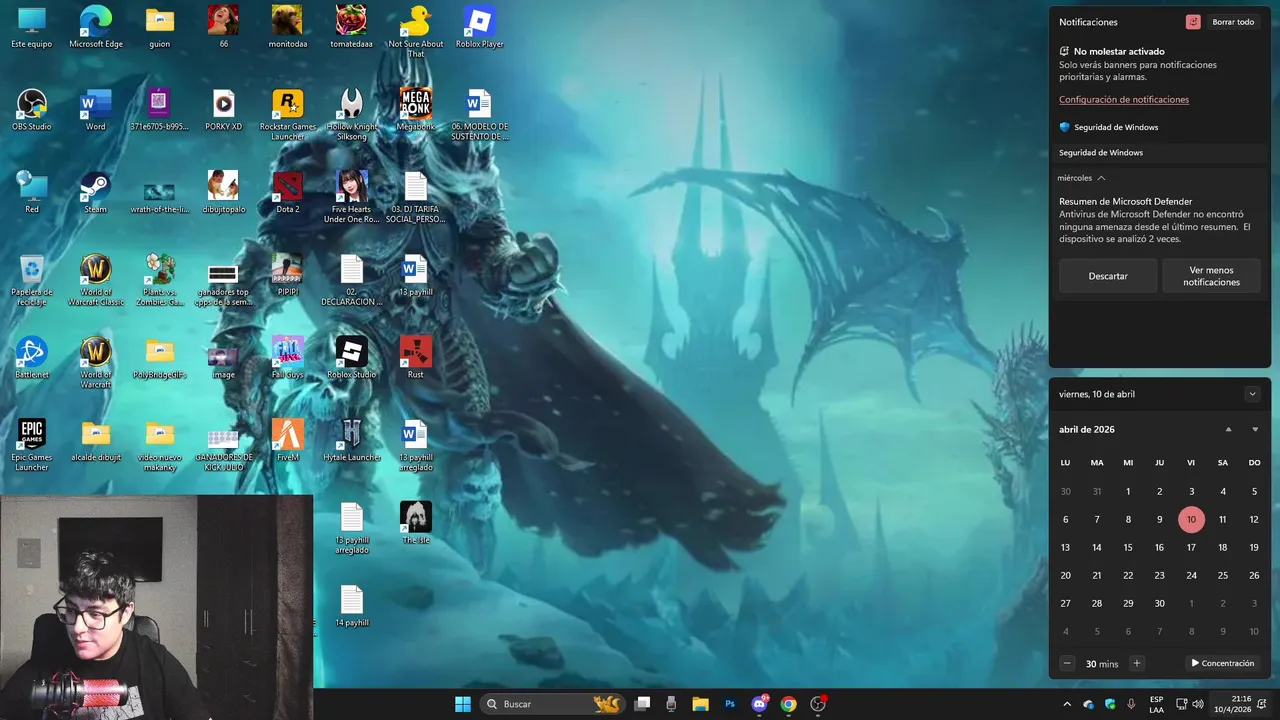Select the Five Hearts Under One Roof icon
The width and height of the screenshot is (1280, 720).
point(352,197)
